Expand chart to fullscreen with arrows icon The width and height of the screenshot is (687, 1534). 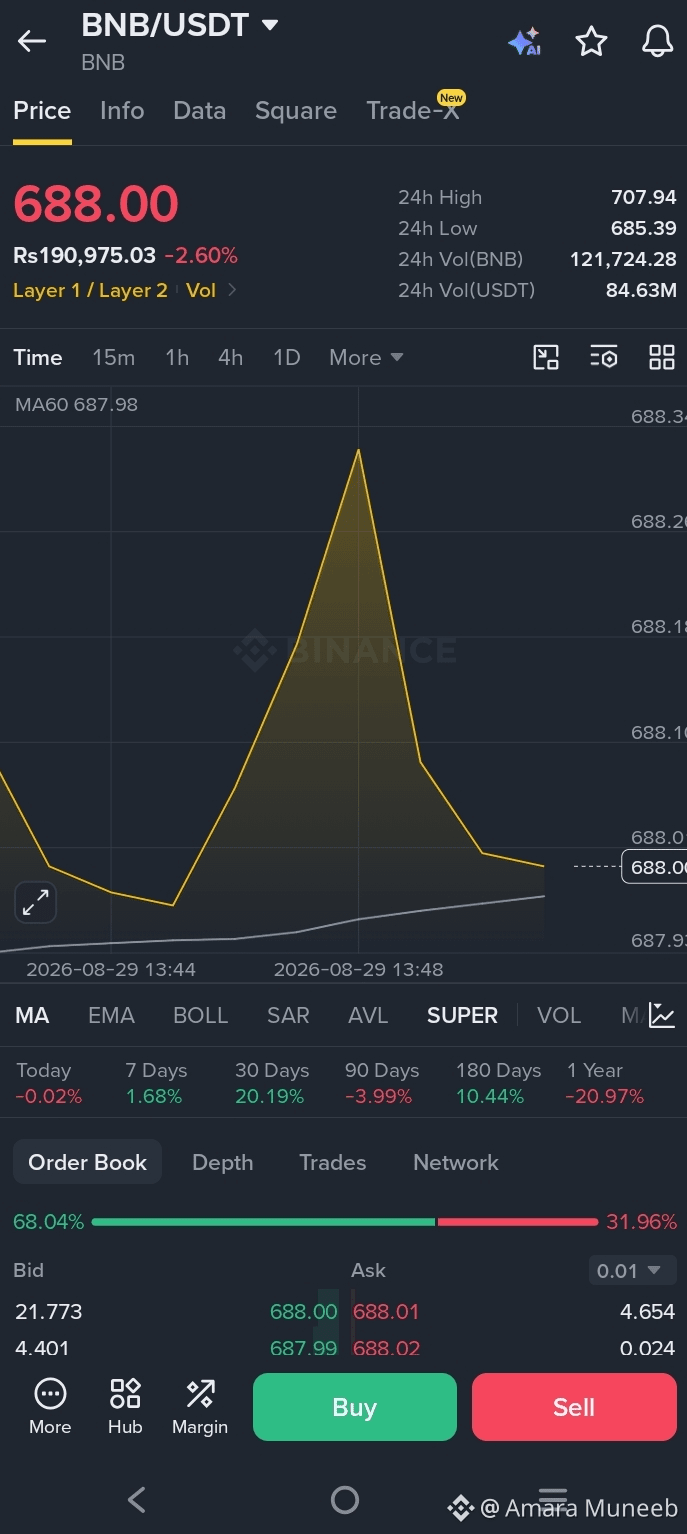[x=36, y=903]
